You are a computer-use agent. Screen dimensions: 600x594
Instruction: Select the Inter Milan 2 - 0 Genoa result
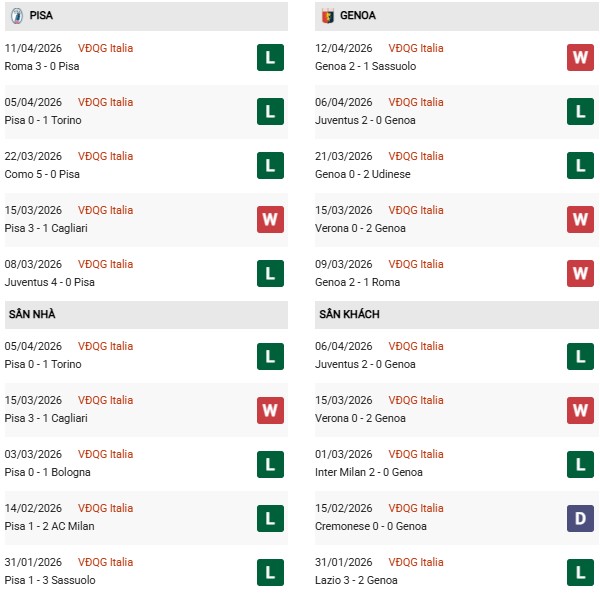[x=372, y=472]
